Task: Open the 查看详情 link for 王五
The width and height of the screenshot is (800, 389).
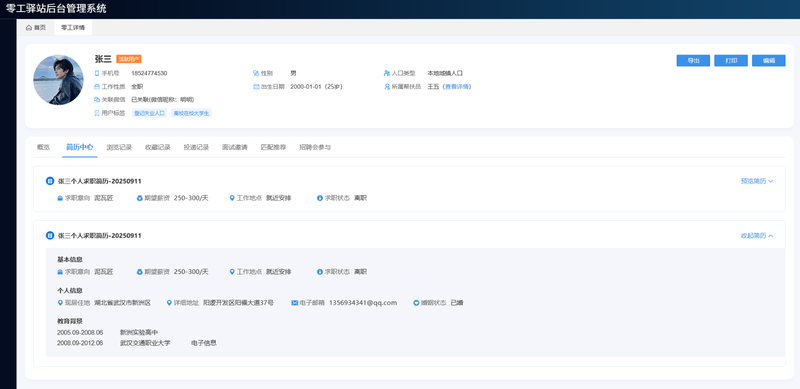Action: [x=458, y=87]
